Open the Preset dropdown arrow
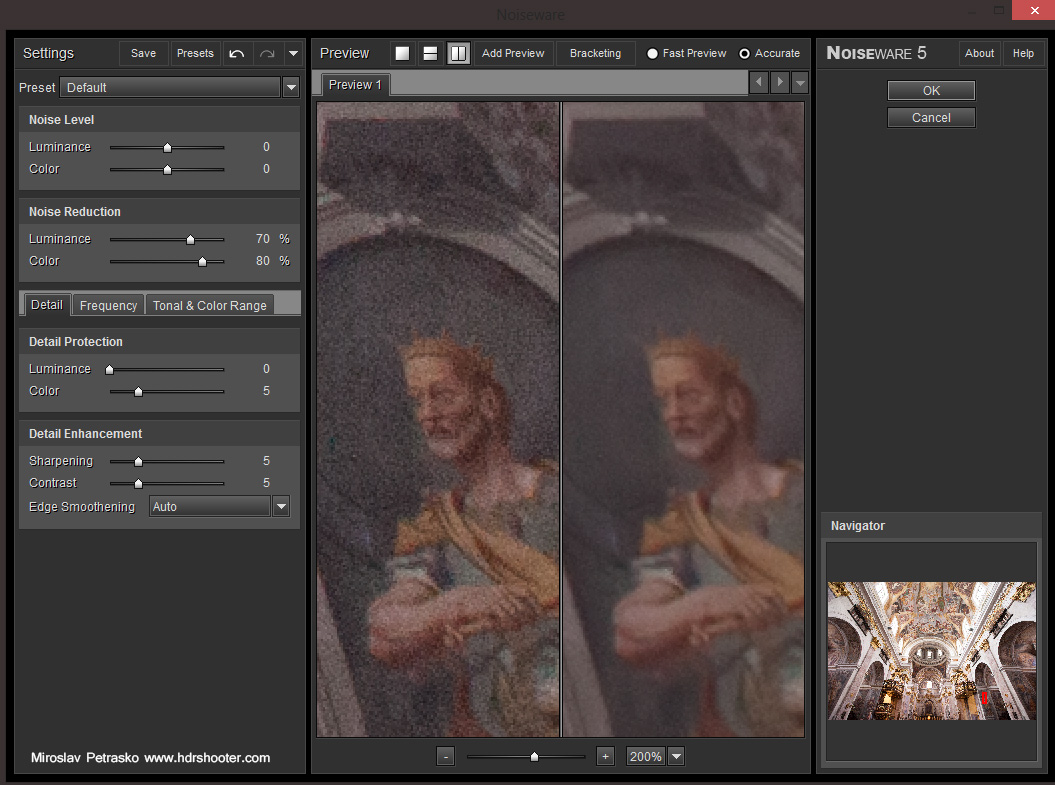The image size is (1055, 785). point(291,87)
